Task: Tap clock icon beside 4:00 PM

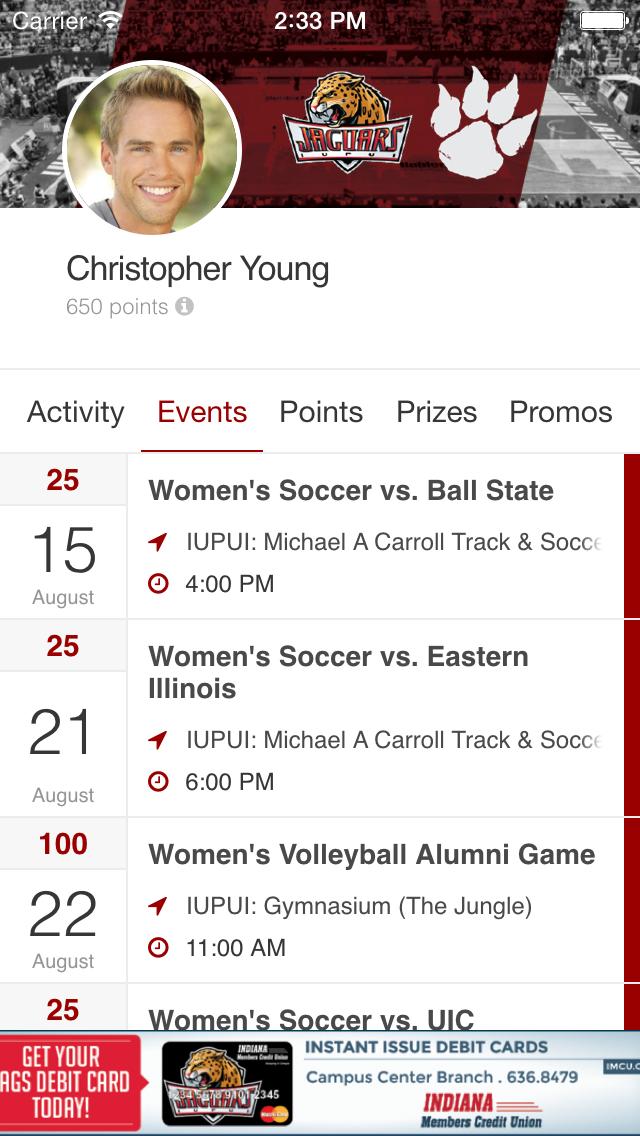Action: [158, 583]
